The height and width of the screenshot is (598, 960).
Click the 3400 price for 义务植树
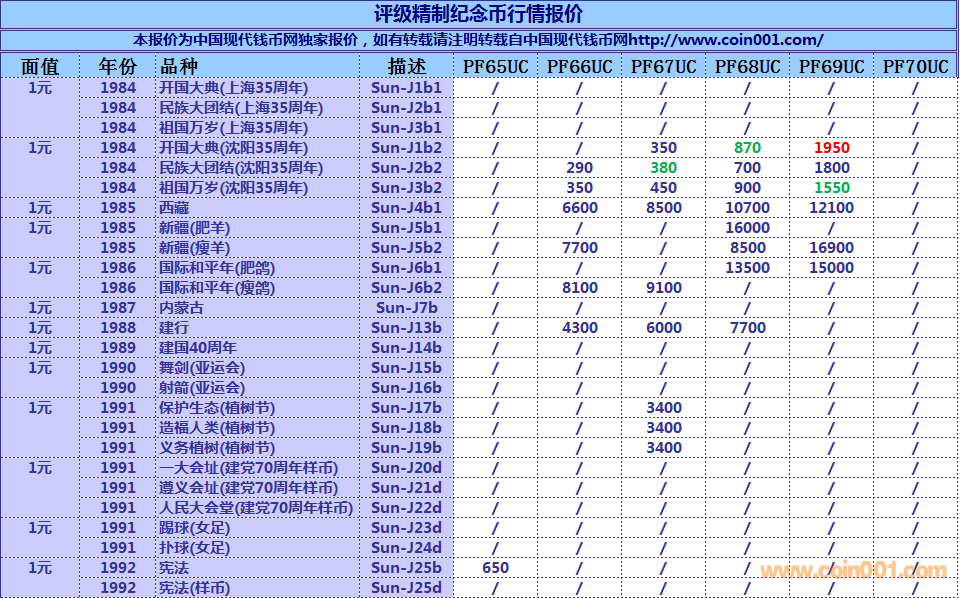(x=663, y=448)
